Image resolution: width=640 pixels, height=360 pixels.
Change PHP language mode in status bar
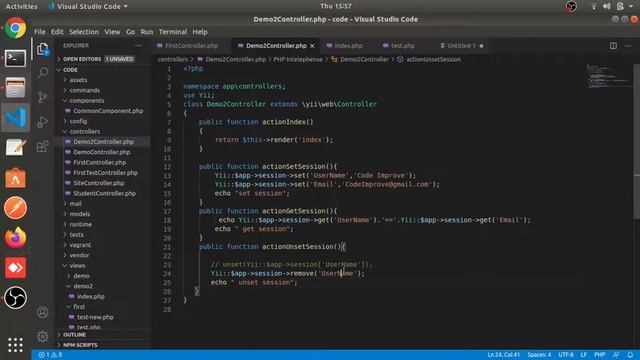coord(599,355)
